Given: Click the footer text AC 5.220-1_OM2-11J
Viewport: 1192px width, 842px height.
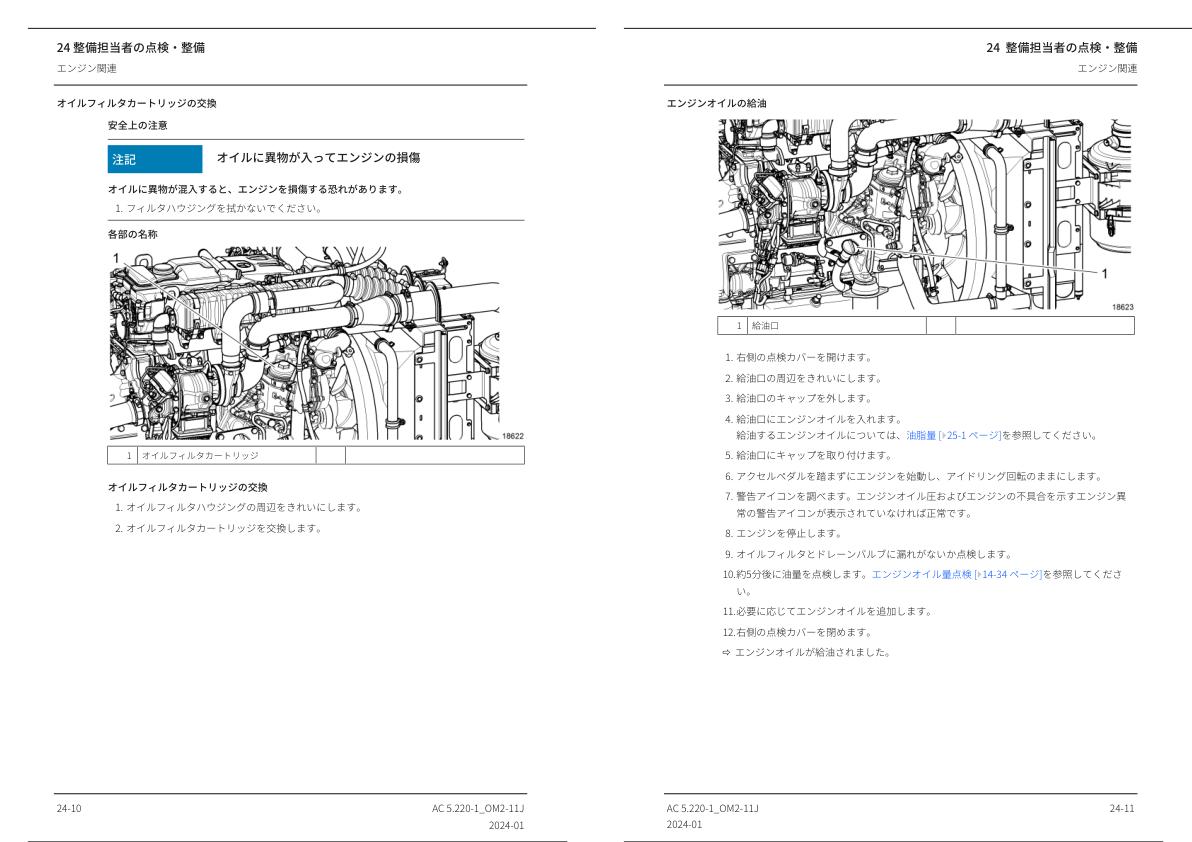Looking at the screenshot, I should click(x=476, y=807).
